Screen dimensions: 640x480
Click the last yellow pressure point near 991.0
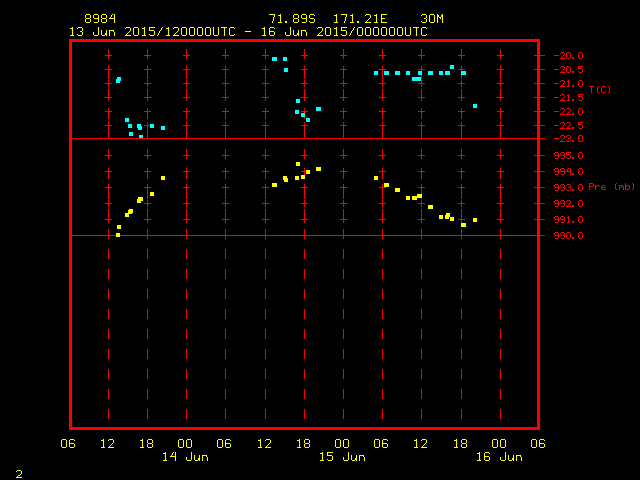[x=475, y=220]
